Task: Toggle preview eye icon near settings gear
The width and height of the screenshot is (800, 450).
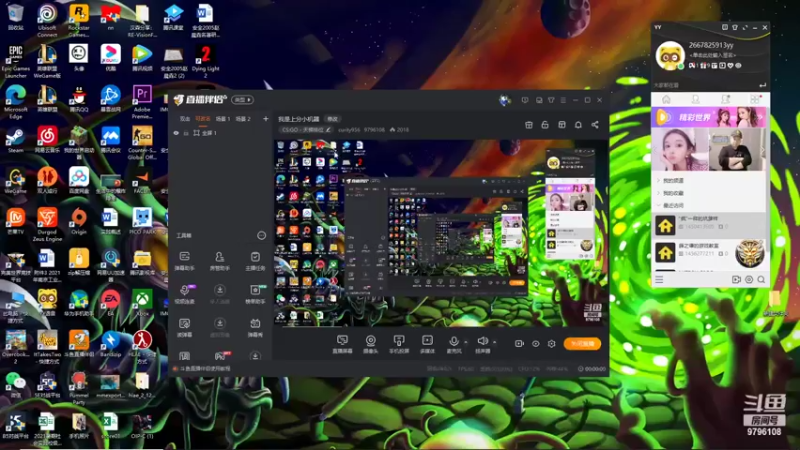Action: (x=536, y=343)
